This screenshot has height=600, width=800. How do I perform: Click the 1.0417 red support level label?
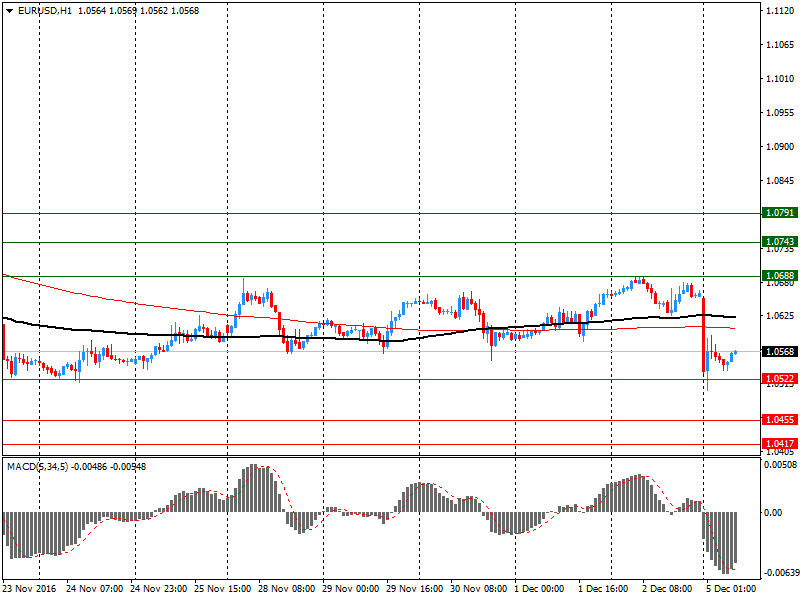click(780, 443)
